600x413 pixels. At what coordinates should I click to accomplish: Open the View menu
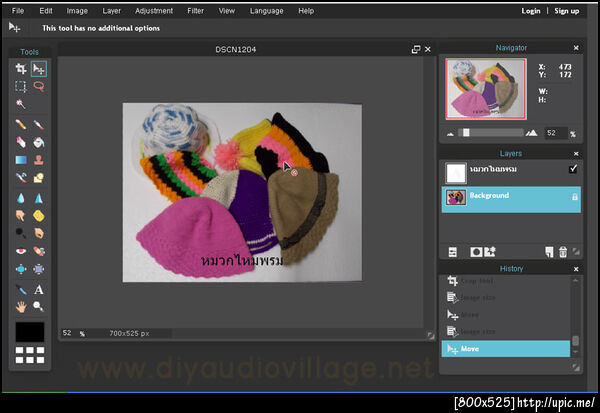pyautogui.click(x=227, y=11)
